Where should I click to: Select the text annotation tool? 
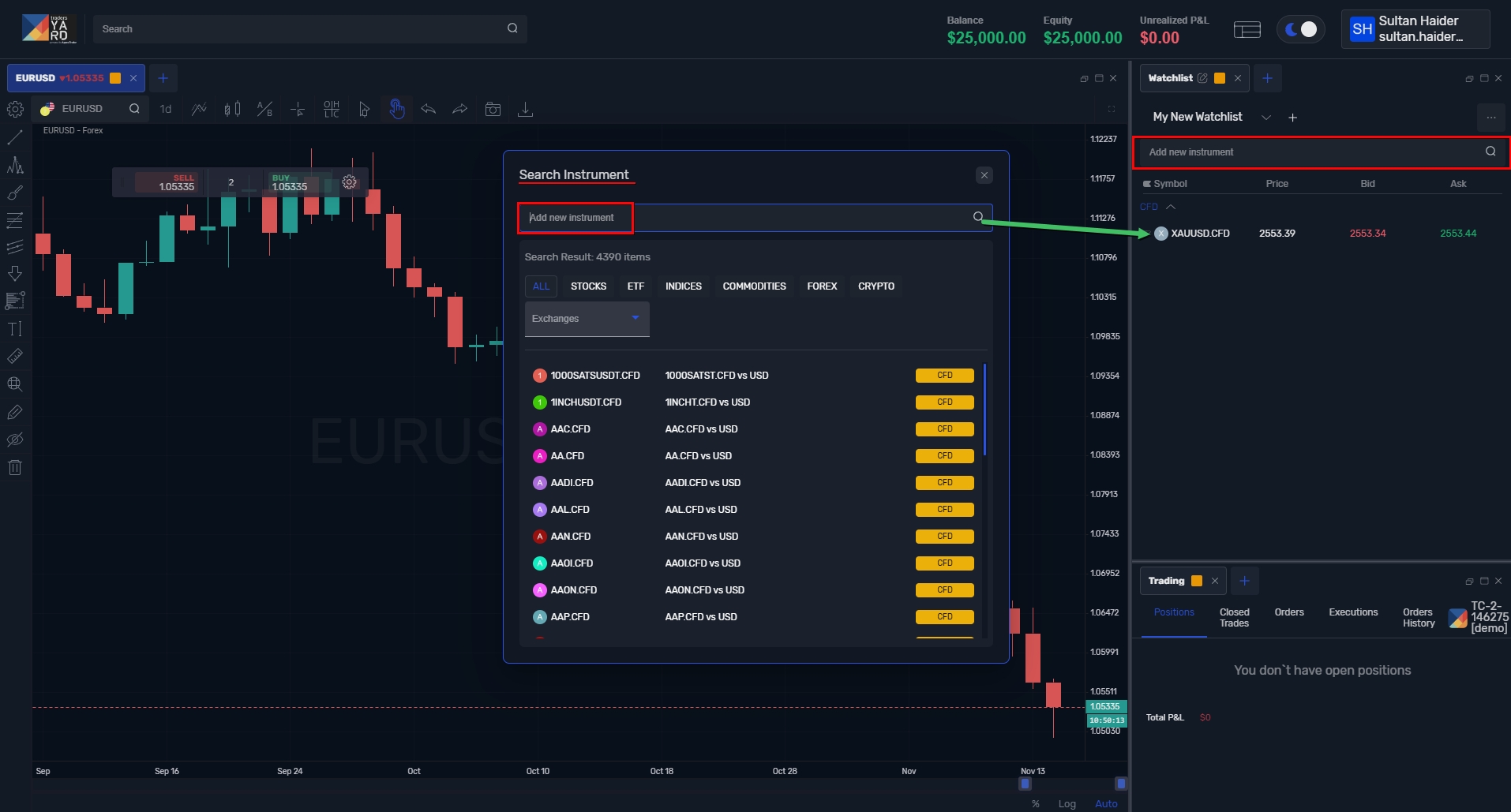coord(15,329)
